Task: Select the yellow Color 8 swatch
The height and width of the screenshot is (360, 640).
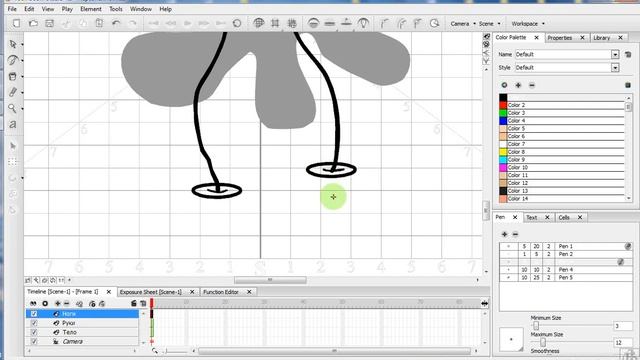Action: click(x=503, y=152)
